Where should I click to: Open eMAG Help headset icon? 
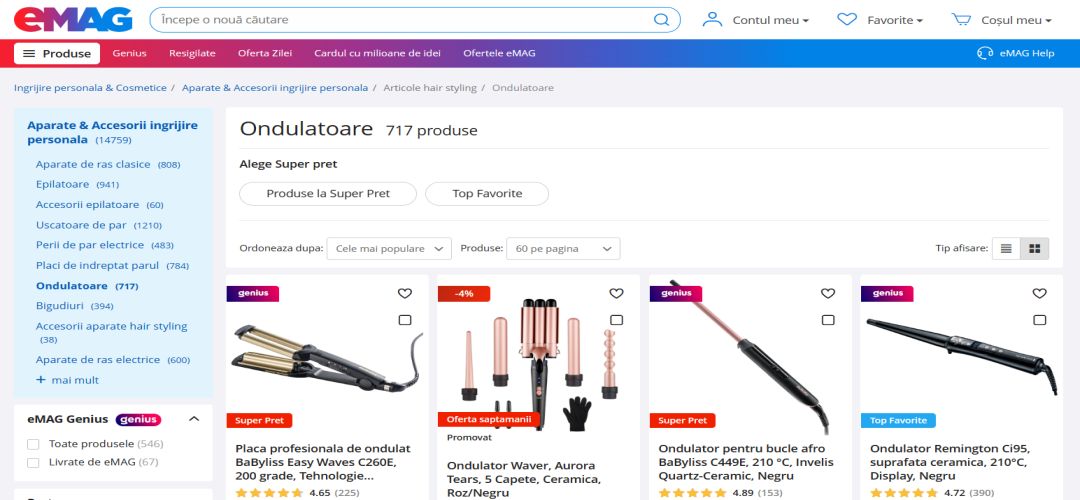click(x=985, y=53)
